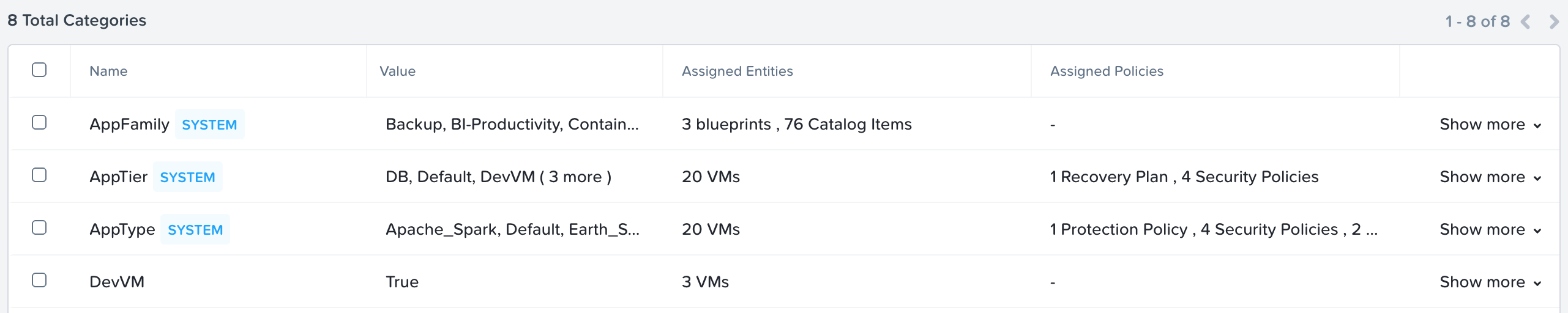
Task: Tick the select-all checkbox in header
Action: 39,70
